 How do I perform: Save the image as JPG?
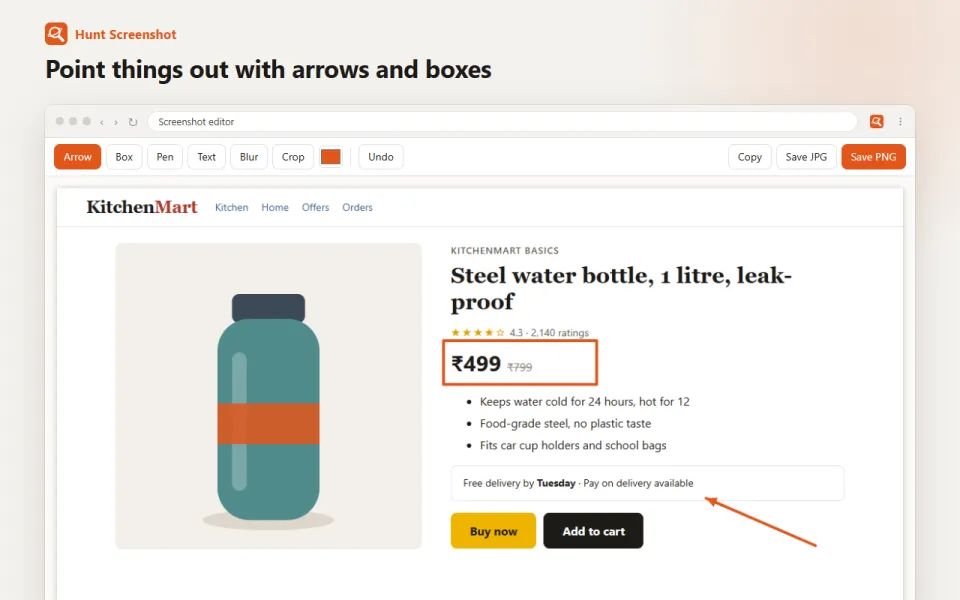coord(806,157)
